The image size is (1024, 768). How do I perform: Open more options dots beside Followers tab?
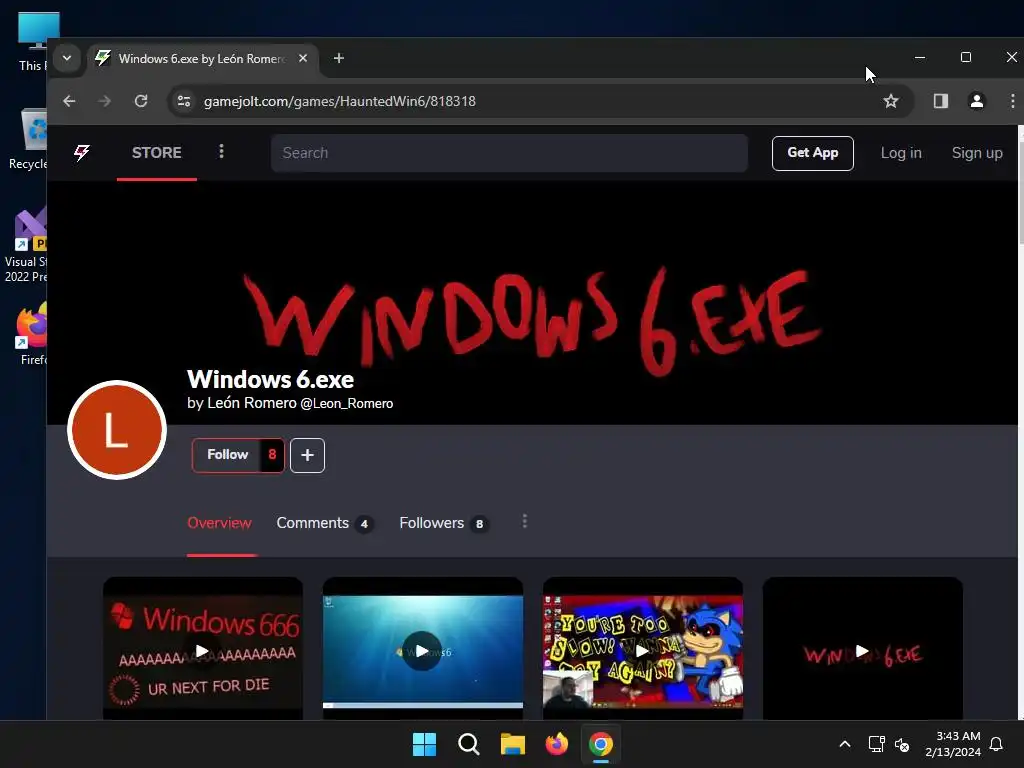[524, 522]
